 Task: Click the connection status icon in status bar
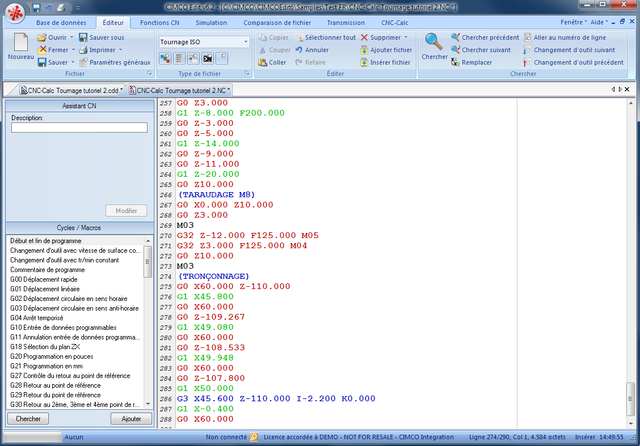pyautogui.click(x=253, y=437)
